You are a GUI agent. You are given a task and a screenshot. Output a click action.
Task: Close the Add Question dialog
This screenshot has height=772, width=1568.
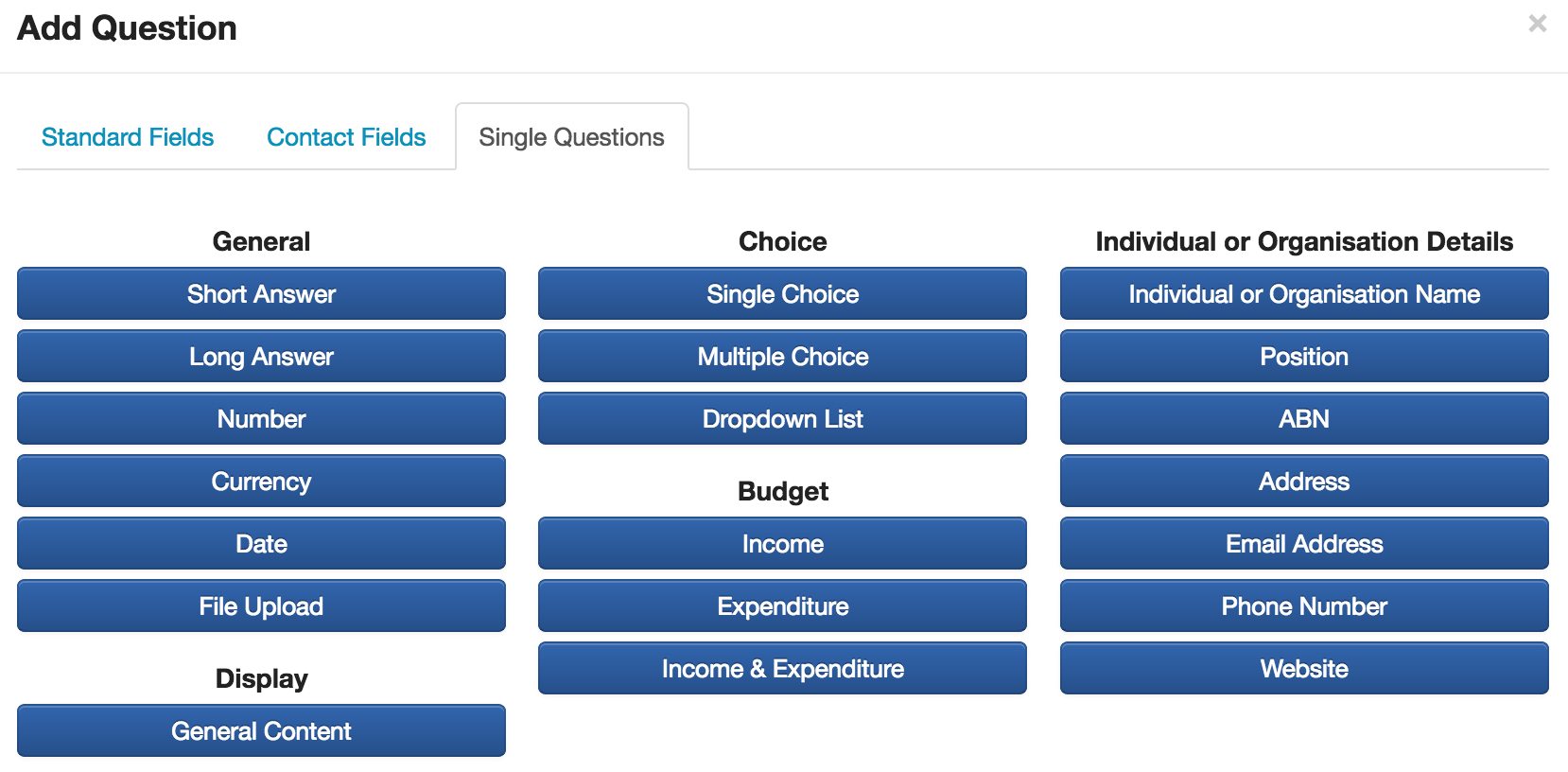point(1537,24)
